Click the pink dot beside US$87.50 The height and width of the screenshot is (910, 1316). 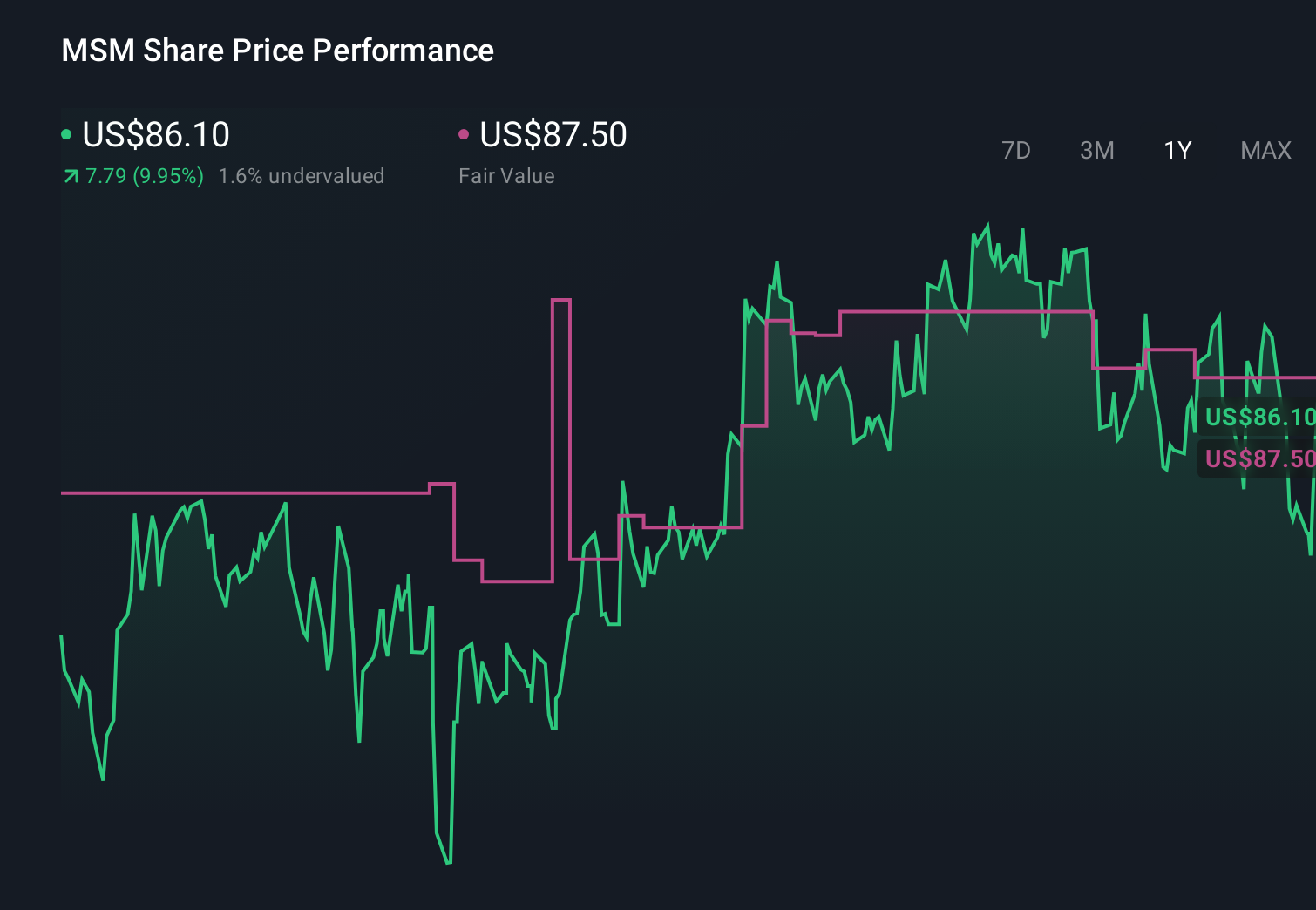(465, 133)
